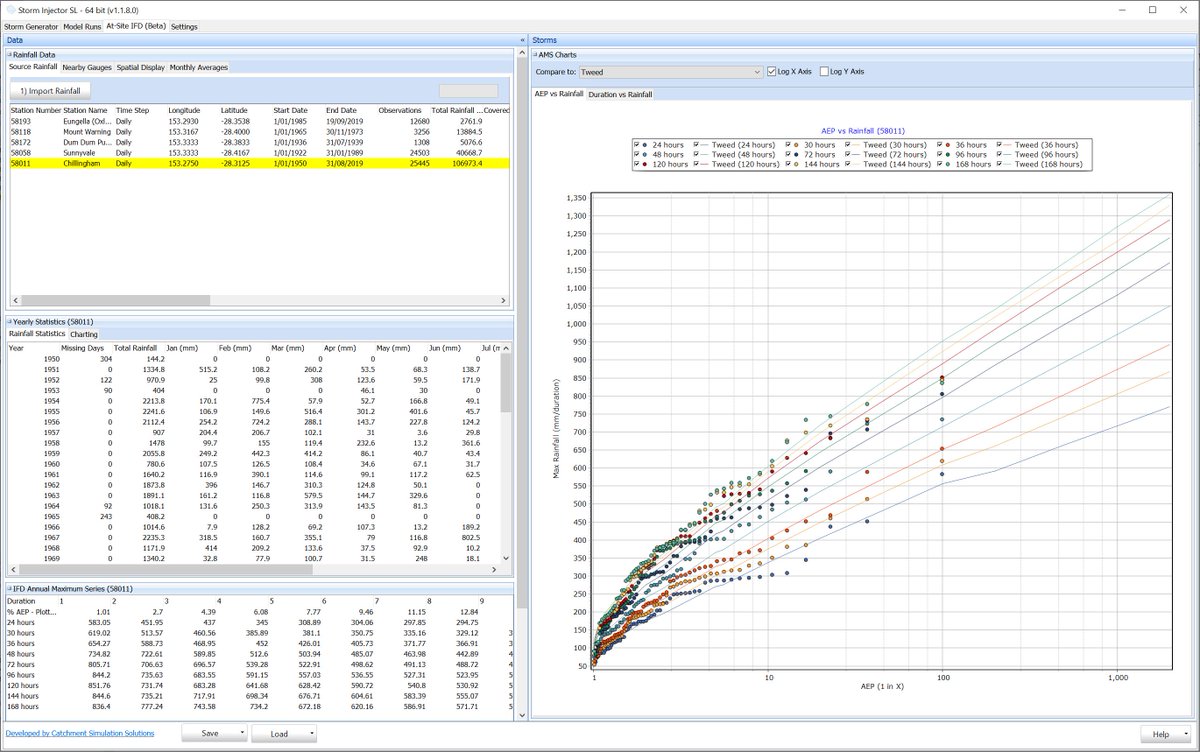Open the Monthly Averages tab

click(199, 67)
